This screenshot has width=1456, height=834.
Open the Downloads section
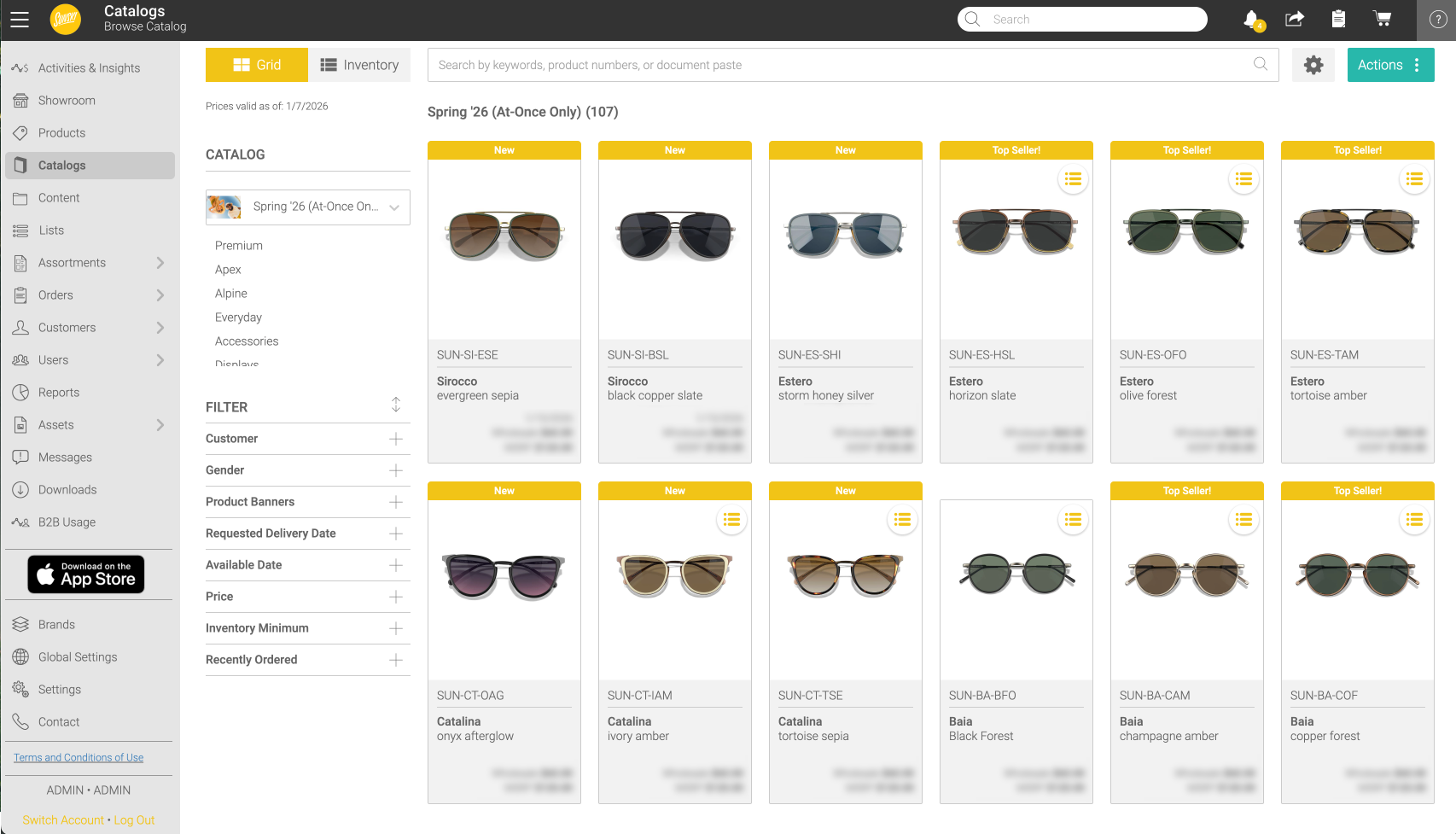[67, 489]
